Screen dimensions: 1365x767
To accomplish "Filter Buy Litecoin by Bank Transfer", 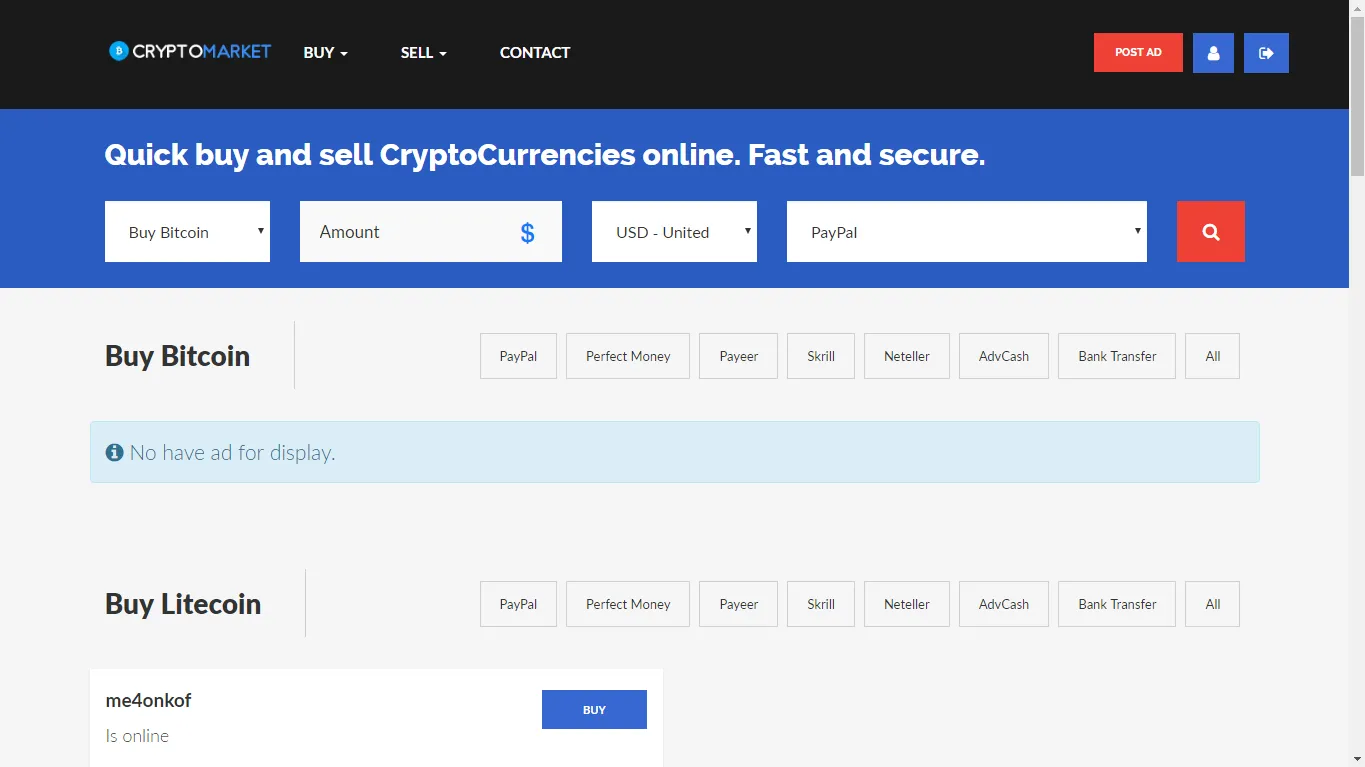I will pos(1117,604).
